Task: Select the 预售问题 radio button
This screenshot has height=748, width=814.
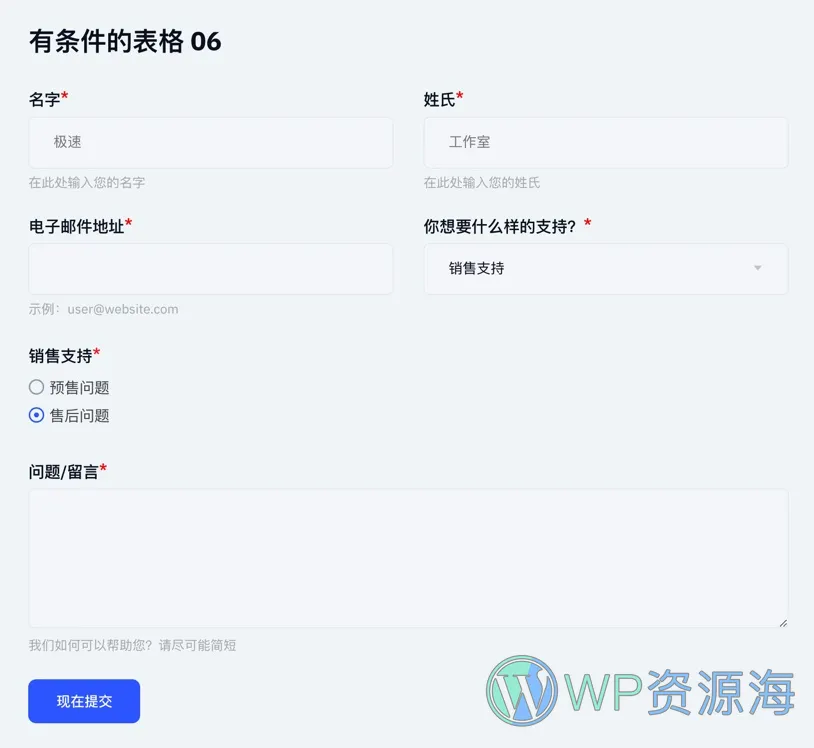Action: (x=36, y=387)
